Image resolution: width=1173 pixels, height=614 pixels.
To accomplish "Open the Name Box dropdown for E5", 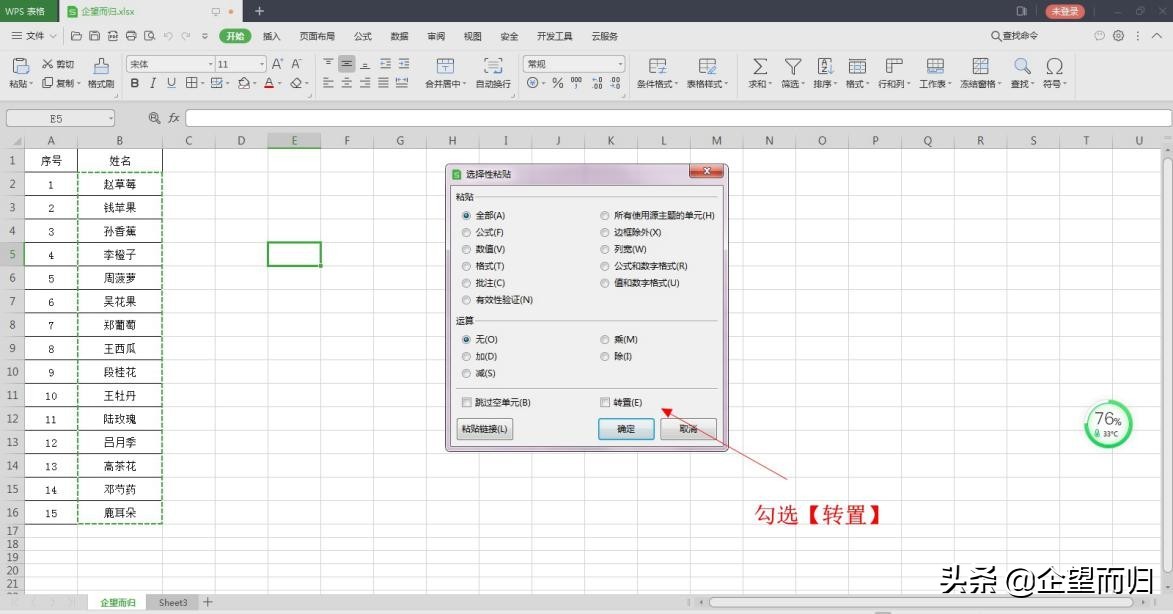I will click(111, 118).
